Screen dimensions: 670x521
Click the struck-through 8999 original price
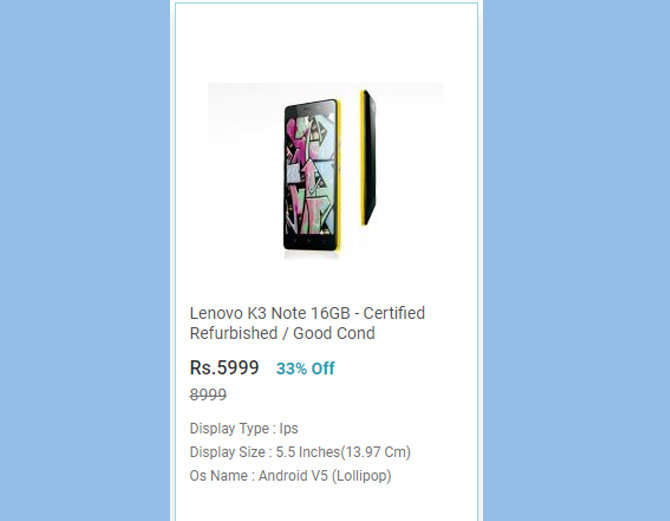coord(208,394)
